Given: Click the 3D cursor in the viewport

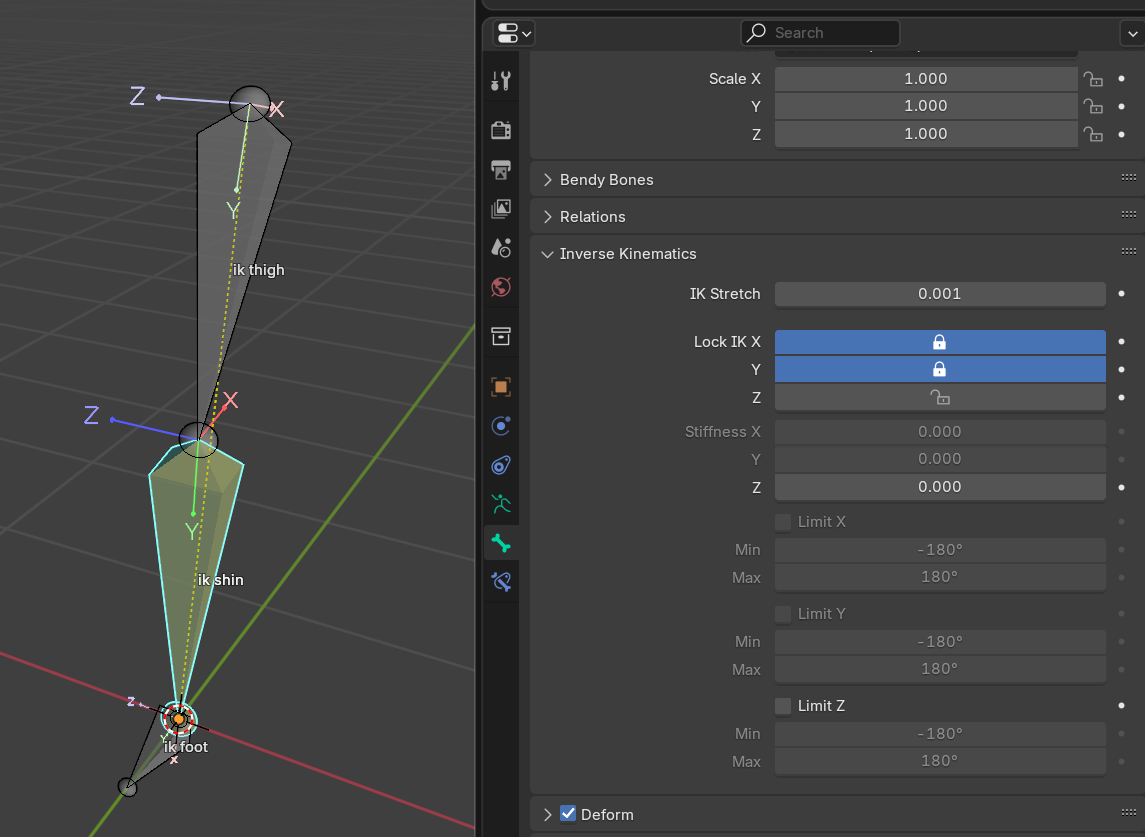Looking at the screenshot, I should point(178,719).
